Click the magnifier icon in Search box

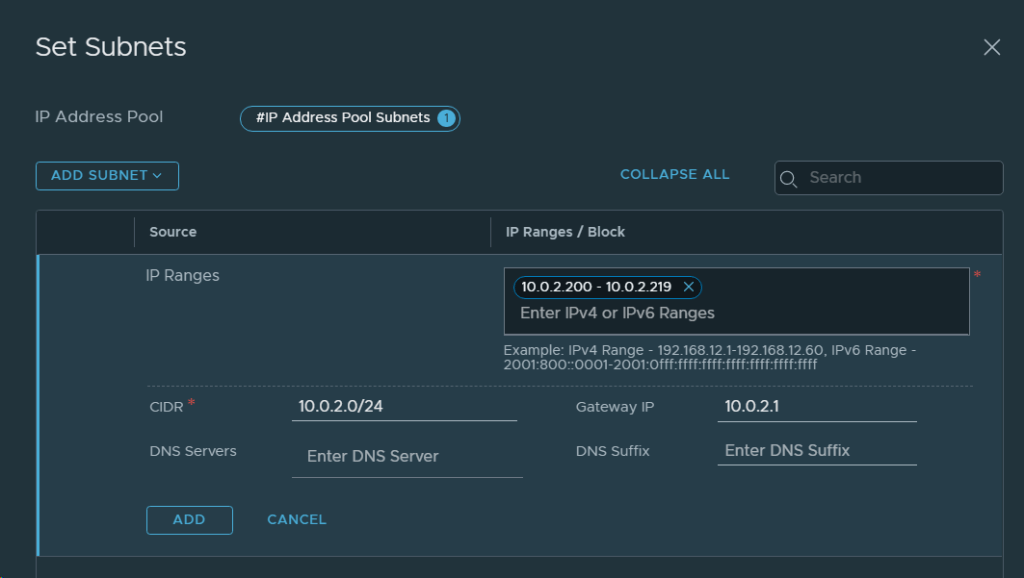click(788, 178)
